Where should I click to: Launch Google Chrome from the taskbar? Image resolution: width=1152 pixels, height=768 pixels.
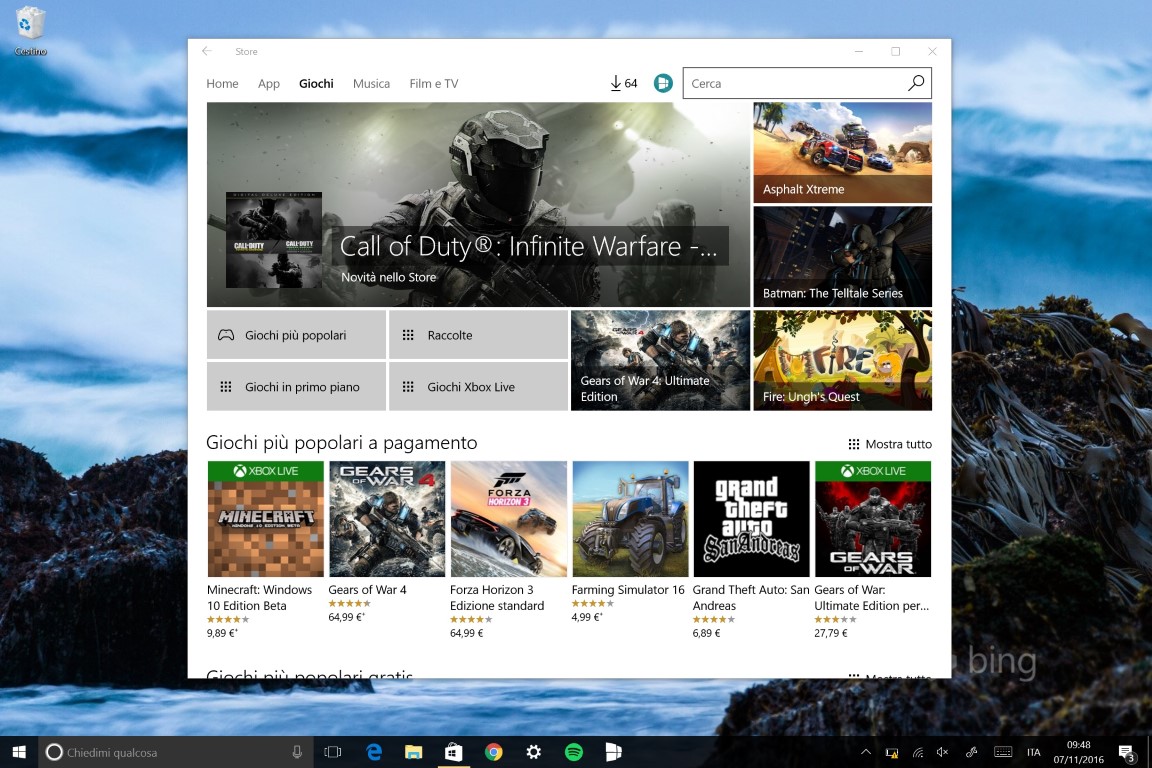click(494, 752)
